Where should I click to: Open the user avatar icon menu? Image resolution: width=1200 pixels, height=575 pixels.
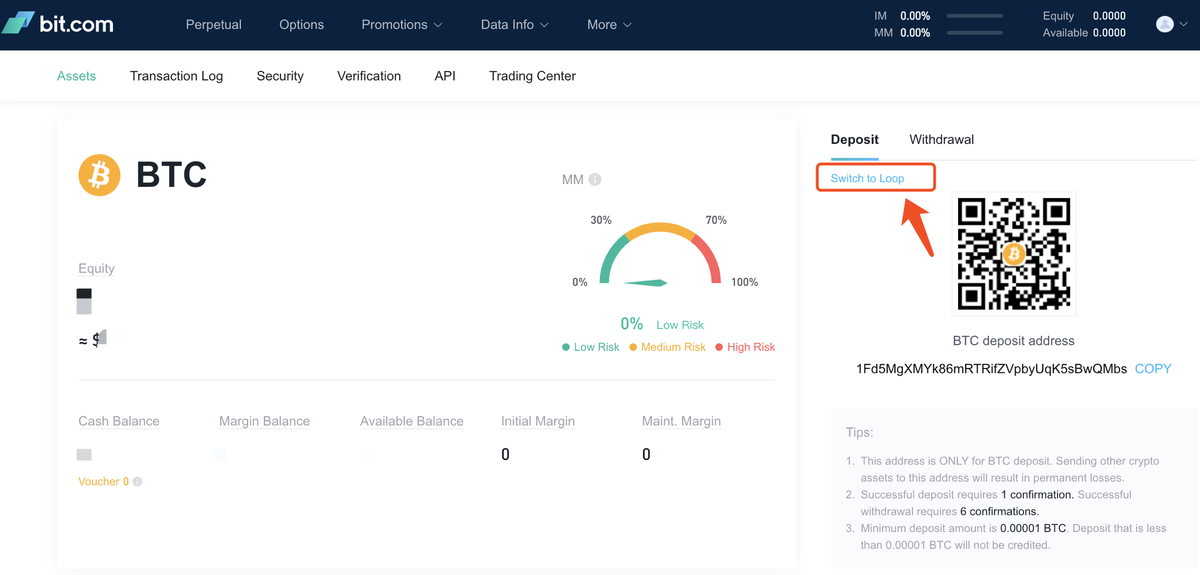1169,24
